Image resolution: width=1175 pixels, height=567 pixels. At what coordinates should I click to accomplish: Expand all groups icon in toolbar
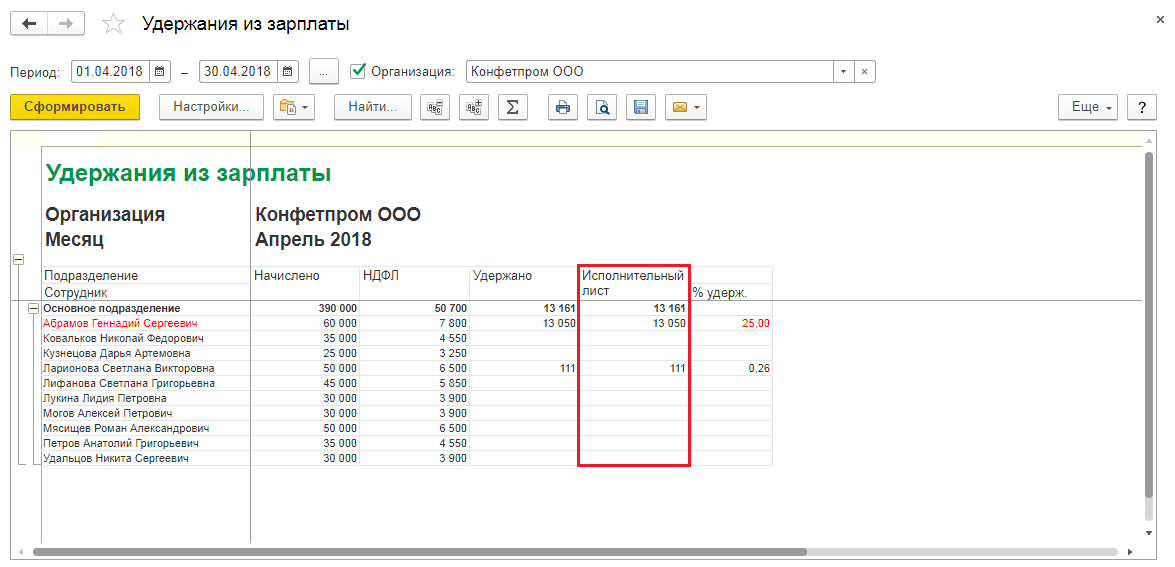coord(473,107)
